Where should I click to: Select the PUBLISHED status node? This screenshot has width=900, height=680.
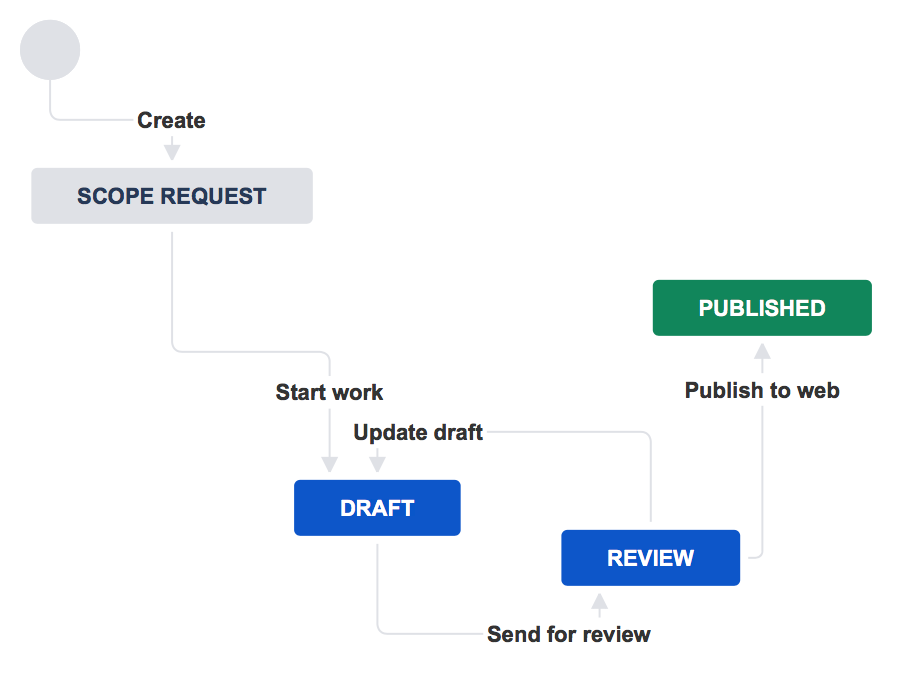click(x=761, y=307)
